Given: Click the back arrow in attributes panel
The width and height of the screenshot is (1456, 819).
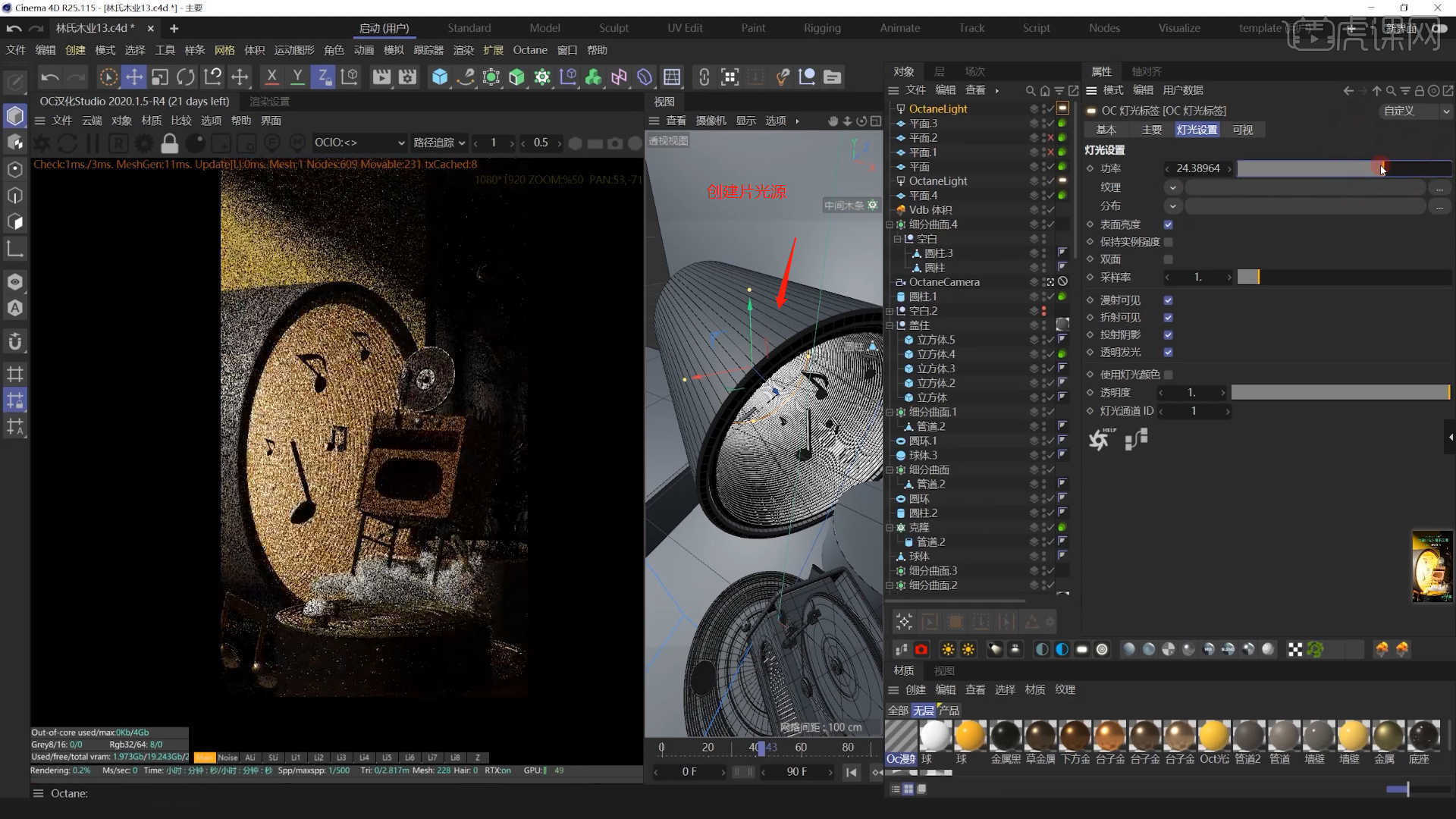Looking at the screenshot, I should click(1348, 90).
